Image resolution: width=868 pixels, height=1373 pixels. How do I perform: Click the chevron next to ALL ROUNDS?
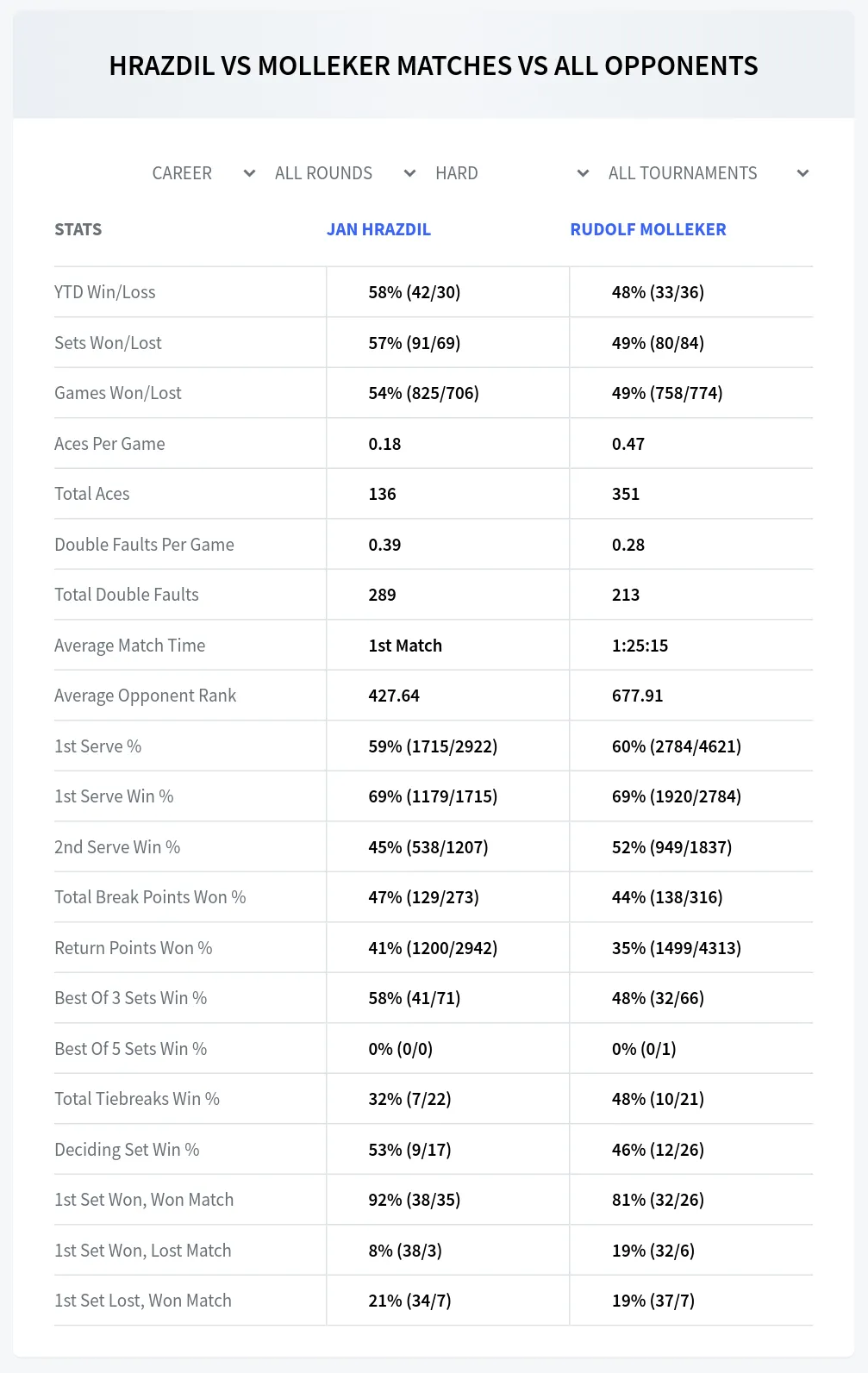(410, 173)
